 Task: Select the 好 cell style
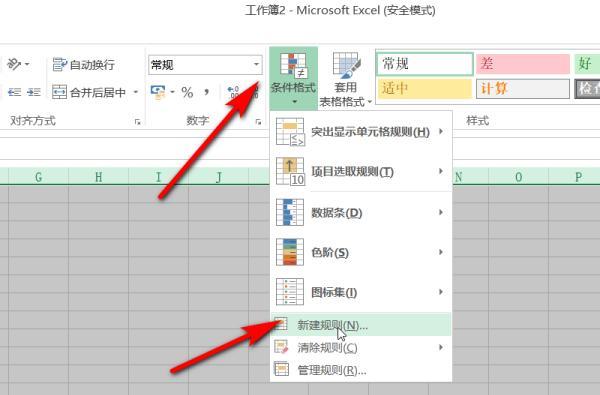point(587,64)
